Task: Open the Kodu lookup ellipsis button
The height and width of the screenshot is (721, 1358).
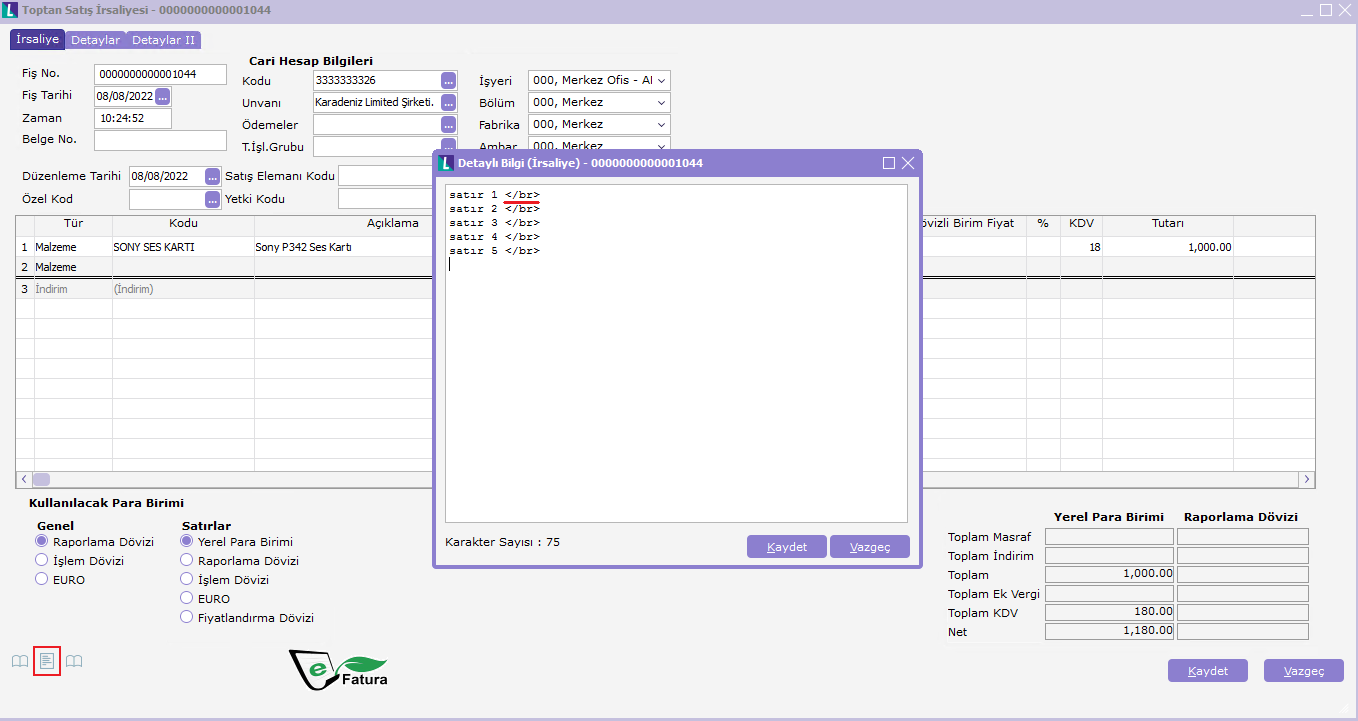Action: 448,81
